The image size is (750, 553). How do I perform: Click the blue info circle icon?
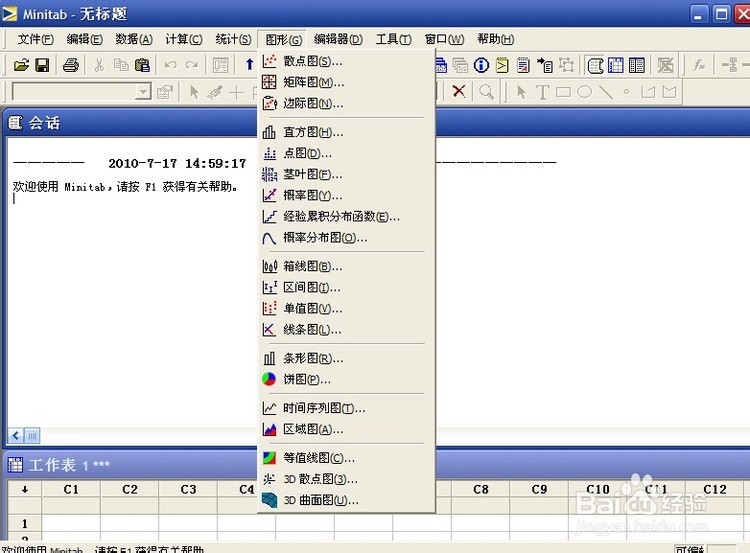(481, 65)
